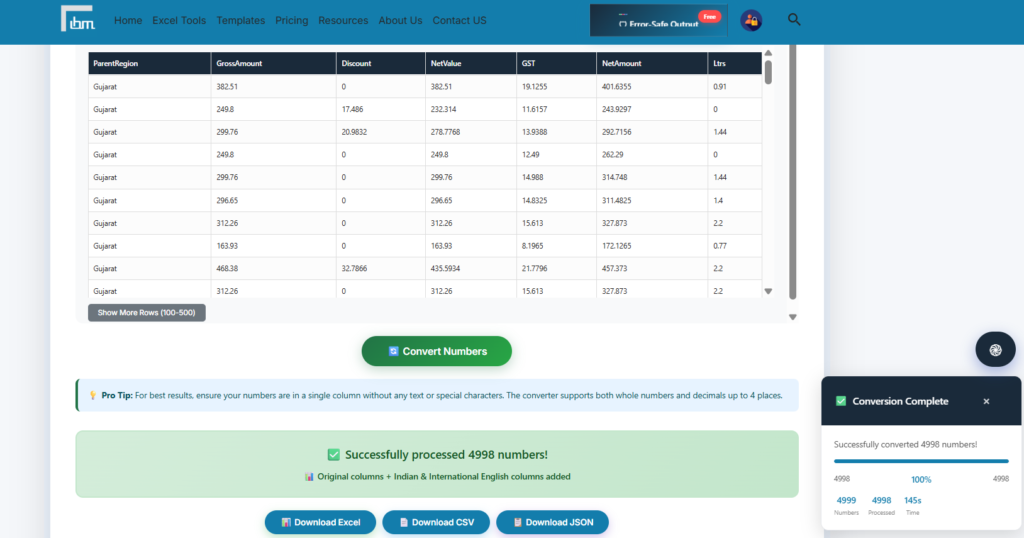Click the outer panel scrollbar down arrow

[792, 317]
